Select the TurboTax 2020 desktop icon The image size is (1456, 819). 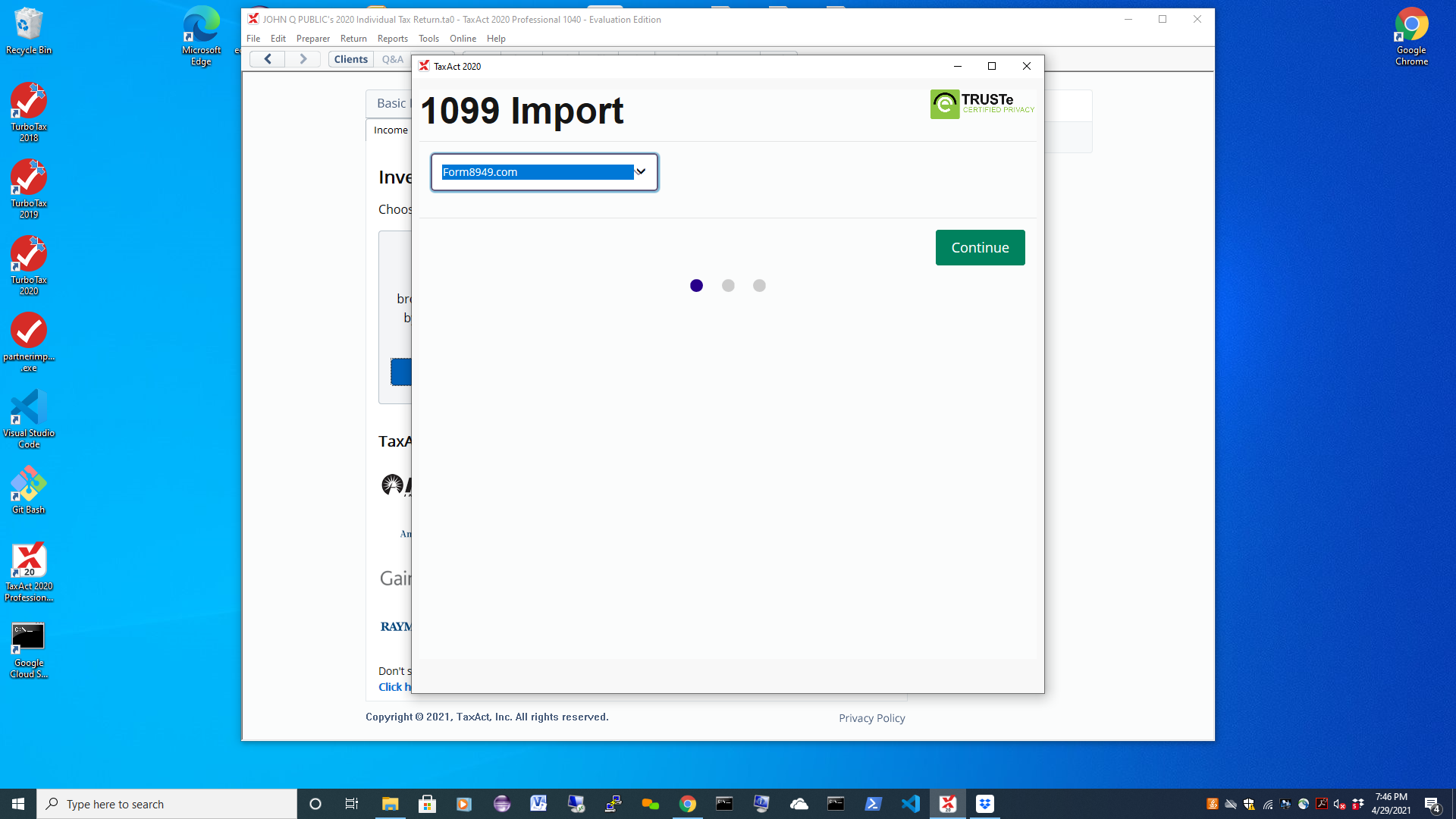(x=29, y=265)
